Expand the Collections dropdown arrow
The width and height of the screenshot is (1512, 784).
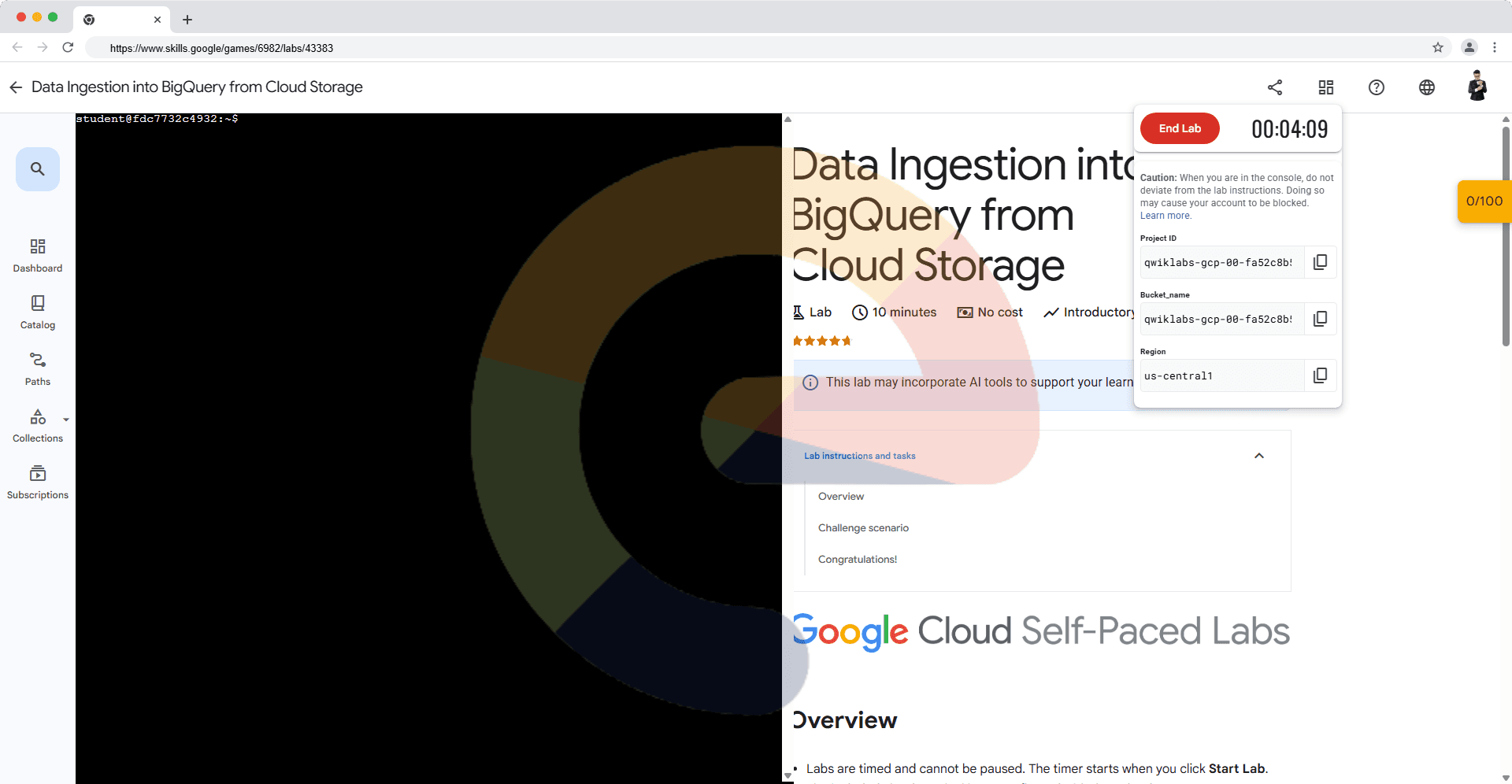(x=66, y=420)
